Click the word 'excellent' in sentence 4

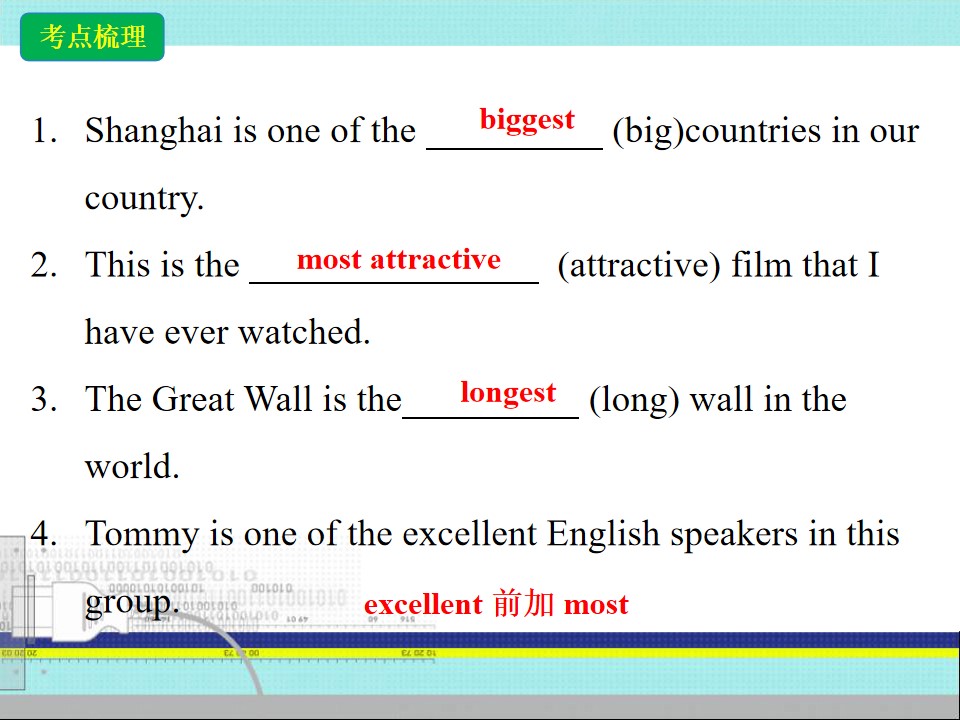pos(470,533)
